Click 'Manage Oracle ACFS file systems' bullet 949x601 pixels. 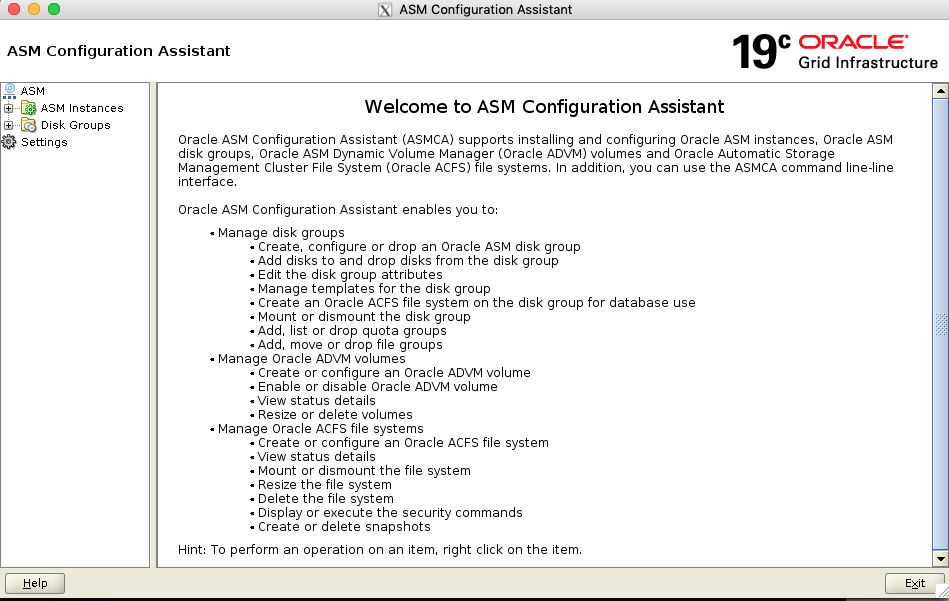321,428
